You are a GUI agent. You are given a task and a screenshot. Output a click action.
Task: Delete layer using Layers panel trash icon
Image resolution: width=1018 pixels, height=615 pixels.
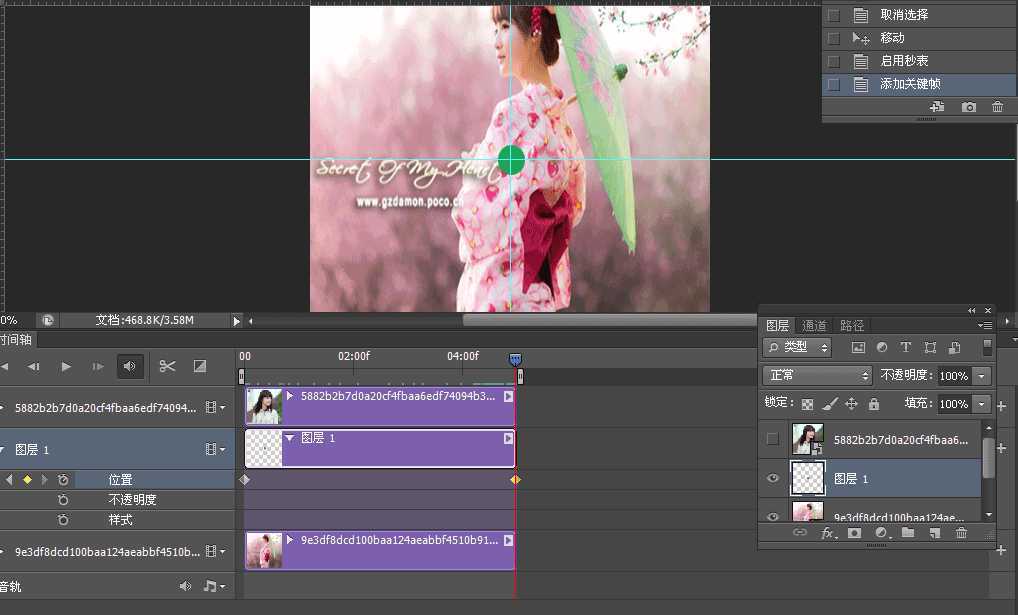[x=961, y=533]
